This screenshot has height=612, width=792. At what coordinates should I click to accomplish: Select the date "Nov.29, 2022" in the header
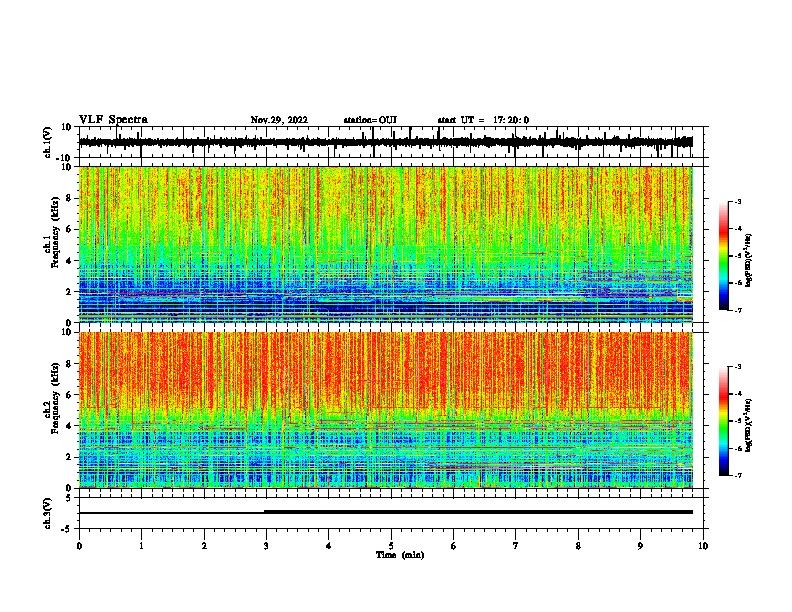coord(279,120)
